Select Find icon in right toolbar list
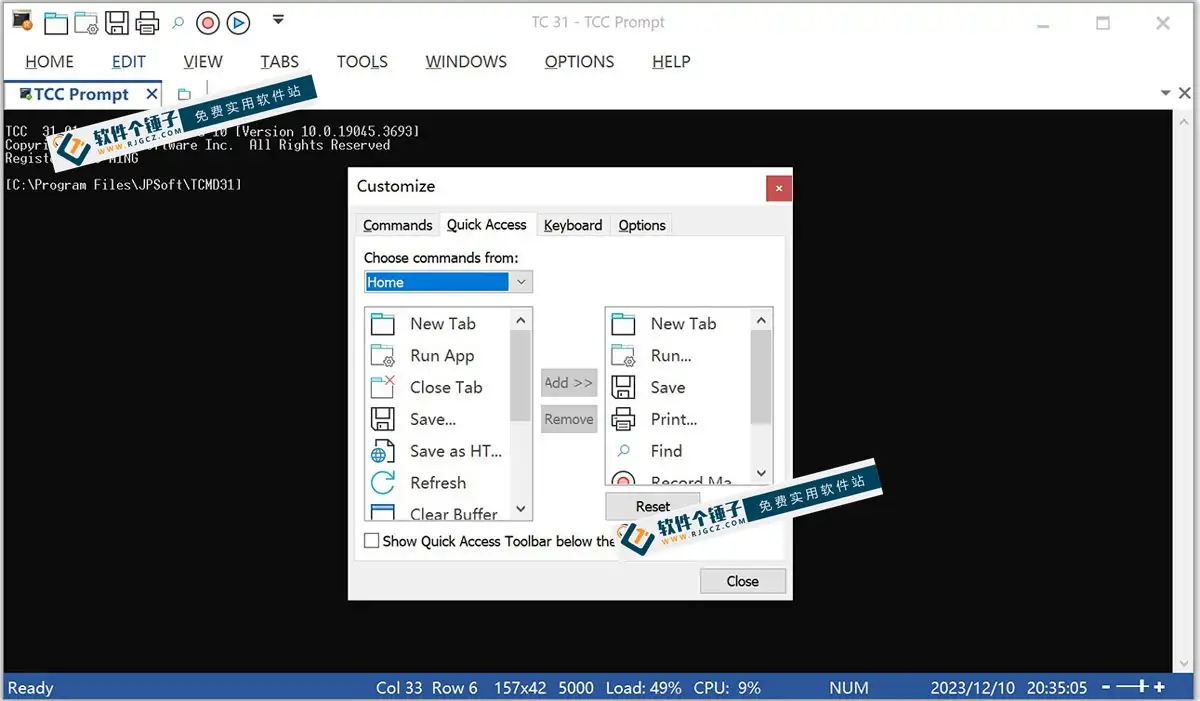1200x701 pixels. (x=623, y=451)
